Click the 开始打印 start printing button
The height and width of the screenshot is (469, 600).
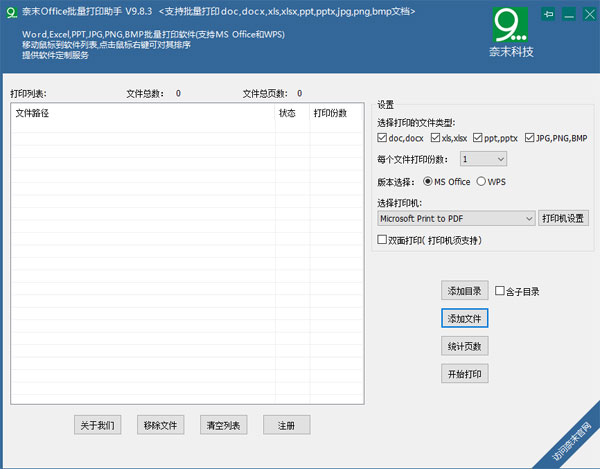coord(465,374)
